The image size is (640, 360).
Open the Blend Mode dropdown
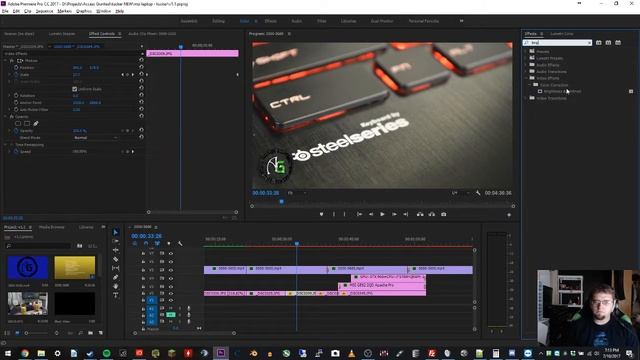tap(96, 138)
